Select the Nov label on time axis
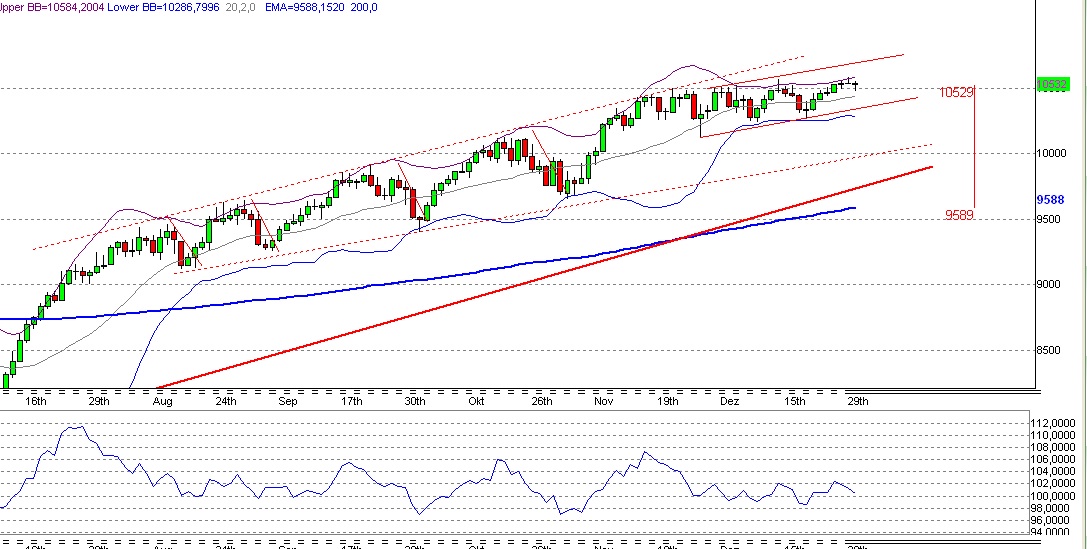 click(603, 401)
